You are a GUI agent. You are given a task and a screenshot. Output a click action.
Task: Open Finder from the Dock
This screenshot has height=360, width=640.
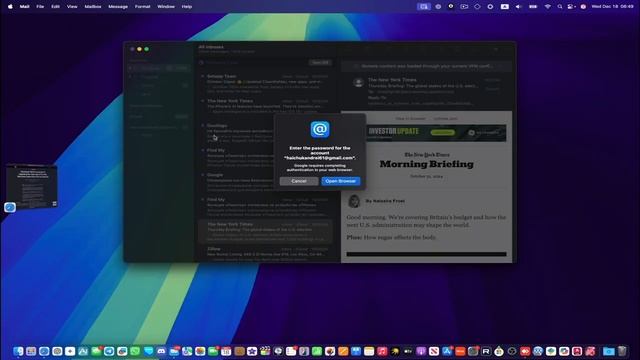pyautogui.click(x=18, y=351)
